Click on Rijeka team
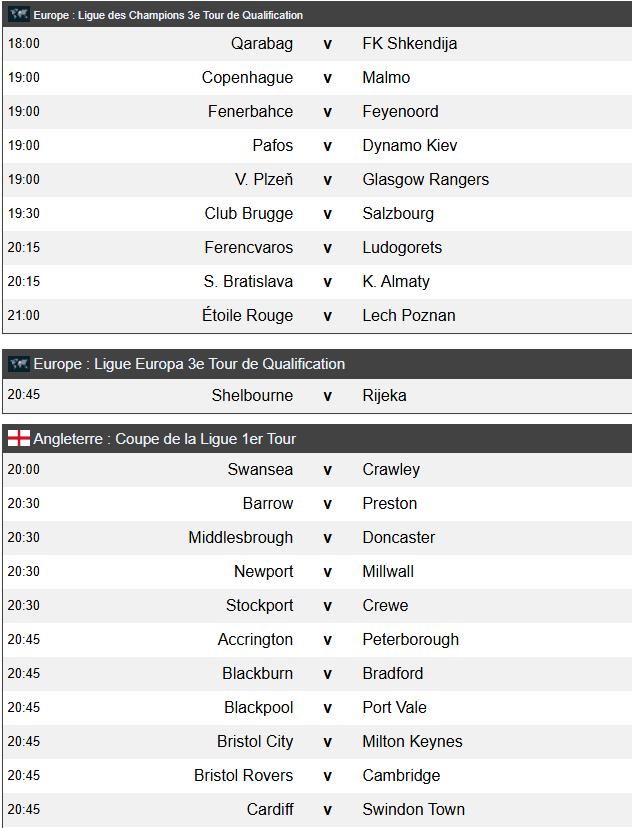This screenshot has height=828, width=632. point(383,396)
